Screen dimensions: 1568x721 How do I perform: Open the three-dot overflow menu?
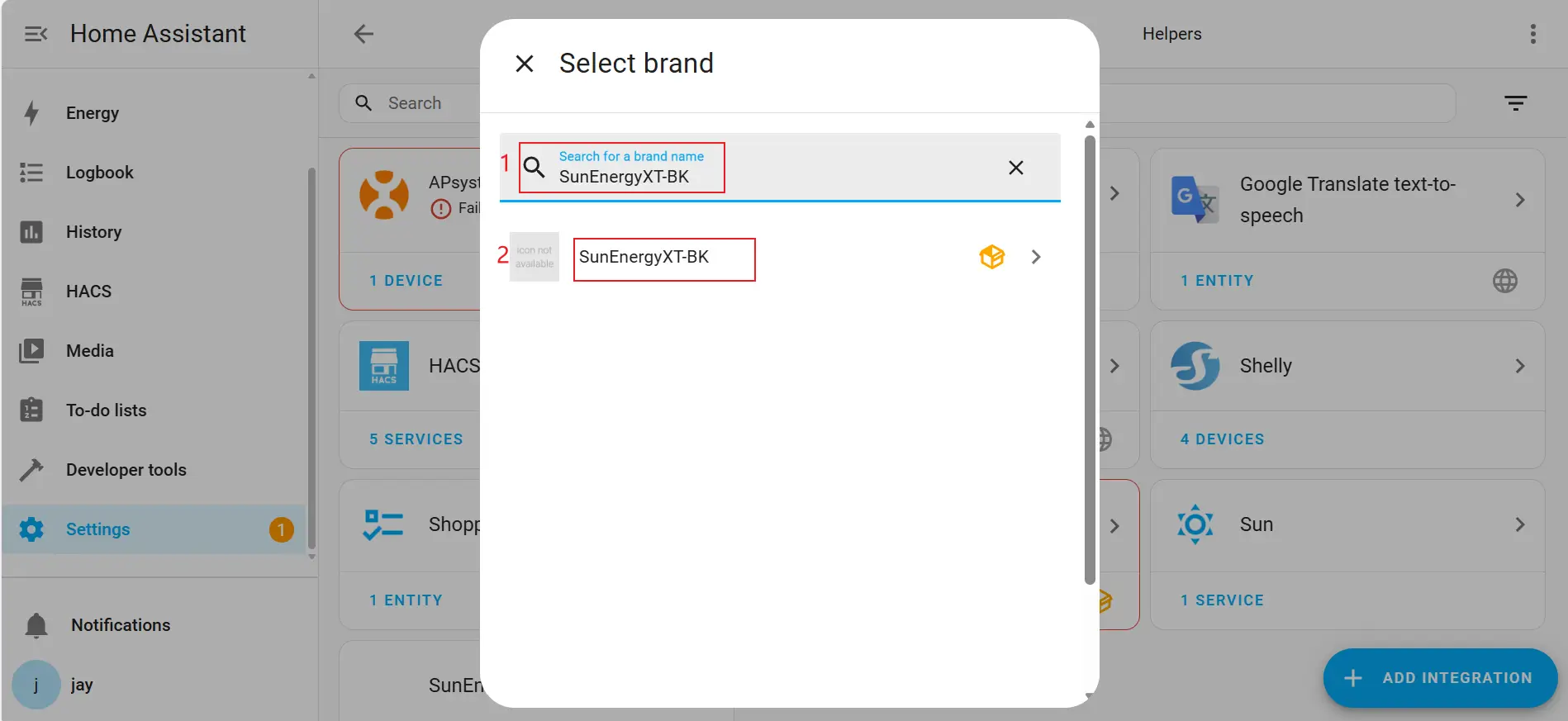coord(1532,34)
